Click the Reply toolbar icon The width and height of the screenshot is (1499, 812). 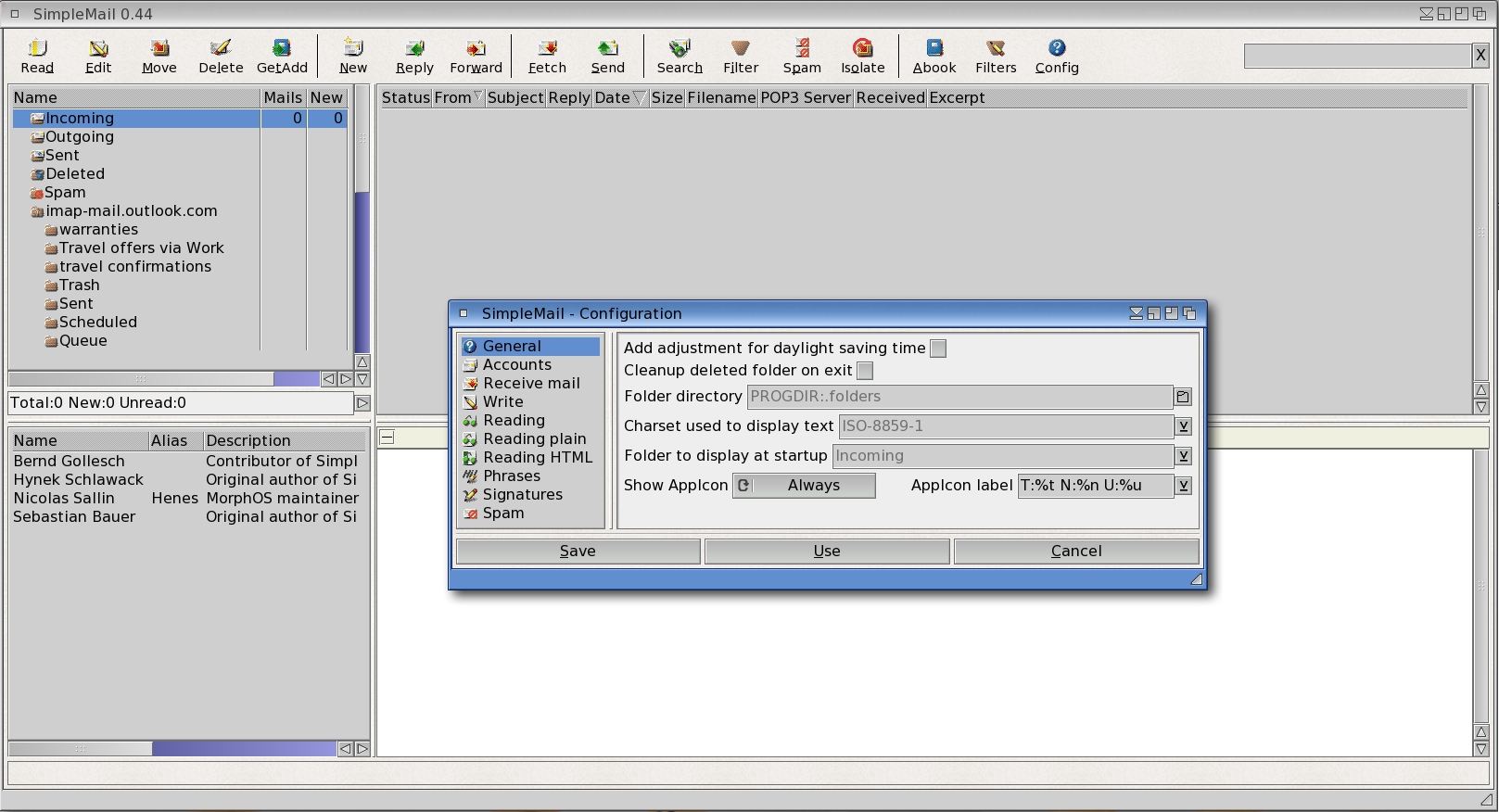(414, 56)
